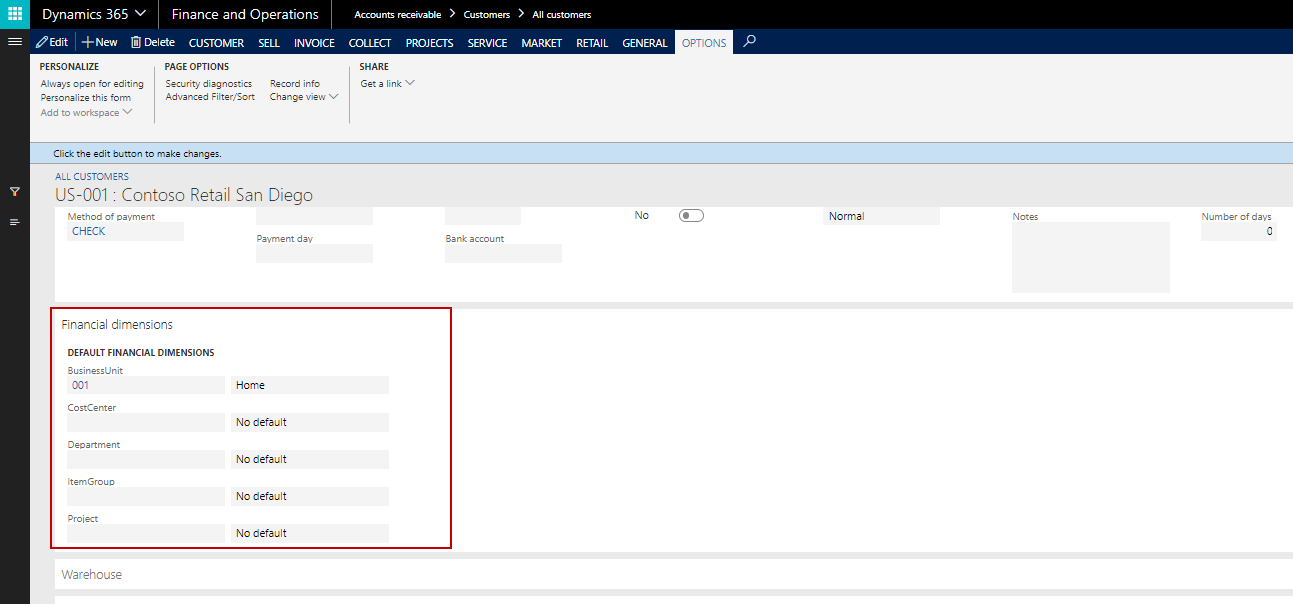Expand the Warehouse section
The image size is (1293, 604).
pos(92,575)
